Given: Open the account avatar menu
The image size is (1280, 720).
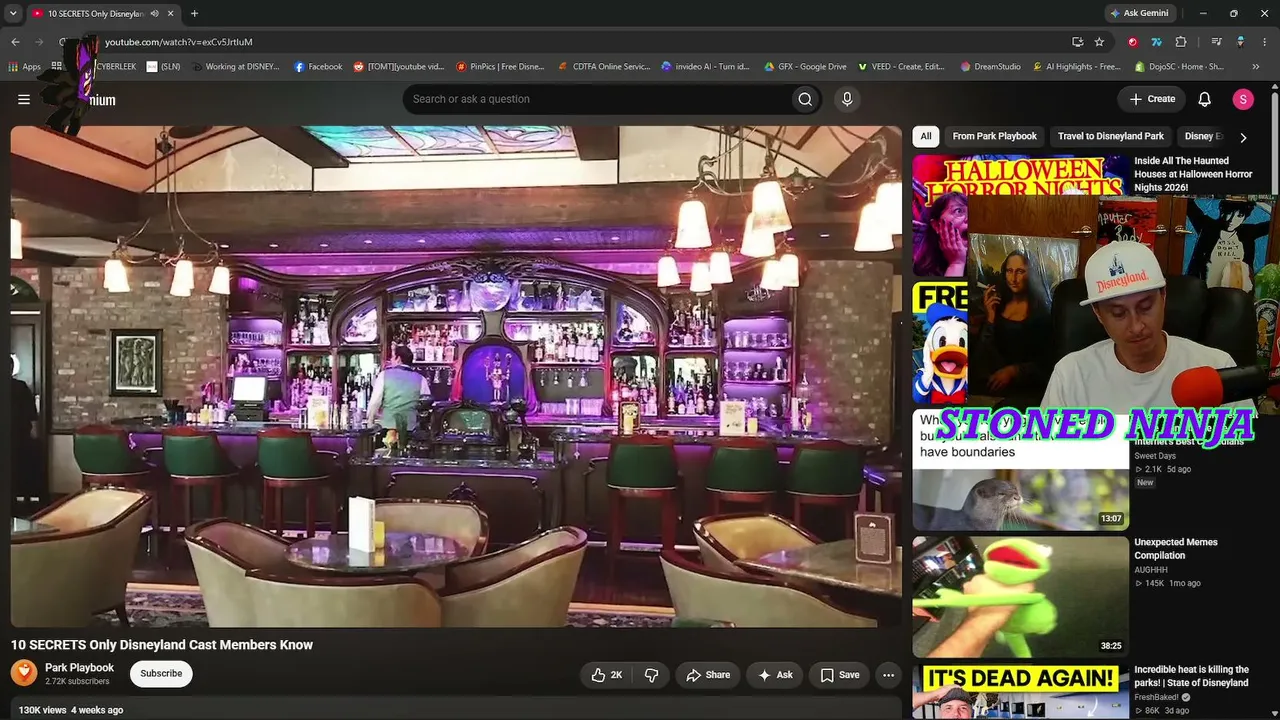Looking at the screenshot, I should click(1243, 99).
